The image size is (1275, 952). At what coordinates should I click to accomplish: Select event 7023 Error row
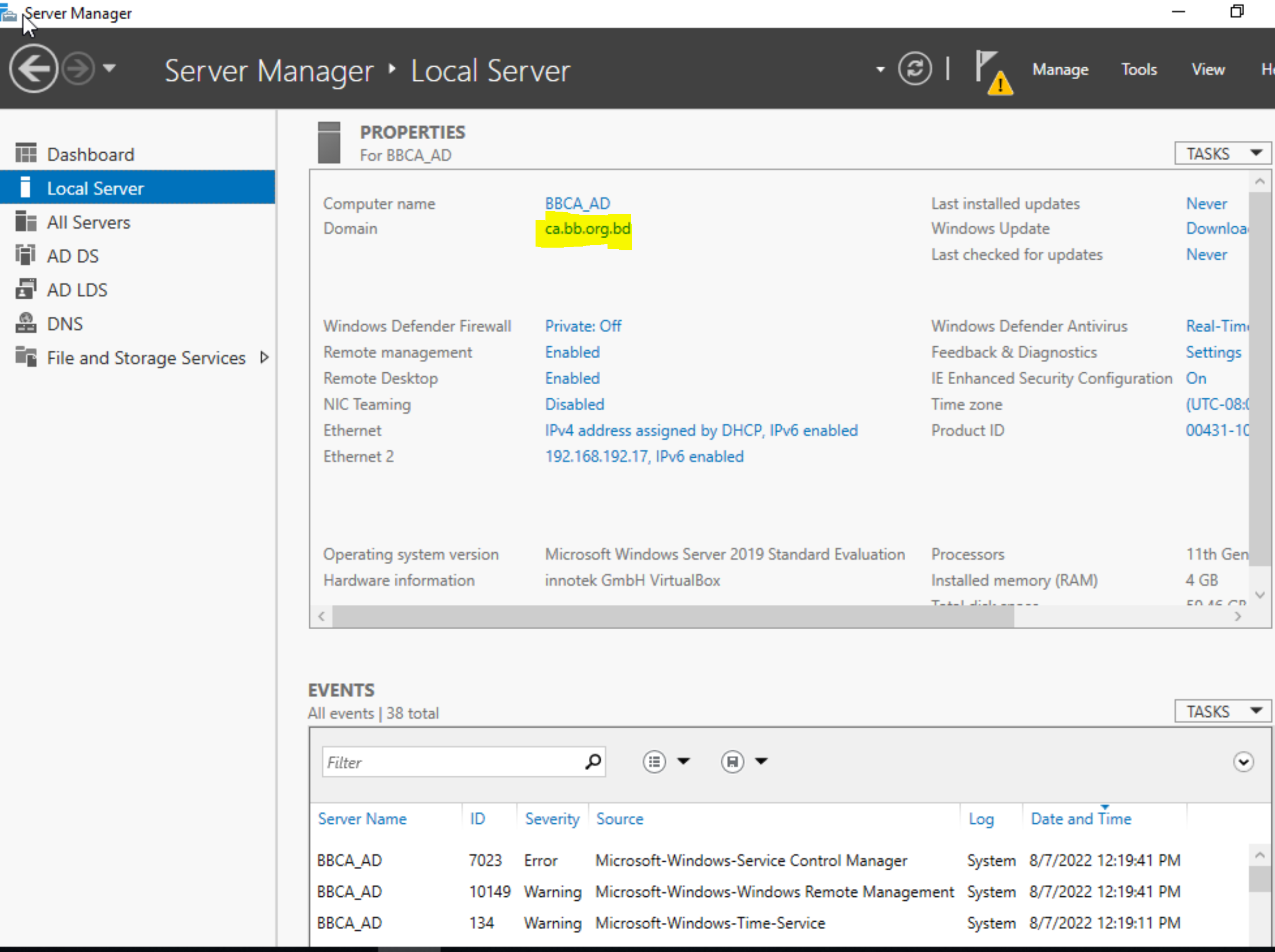pos(779,860)
